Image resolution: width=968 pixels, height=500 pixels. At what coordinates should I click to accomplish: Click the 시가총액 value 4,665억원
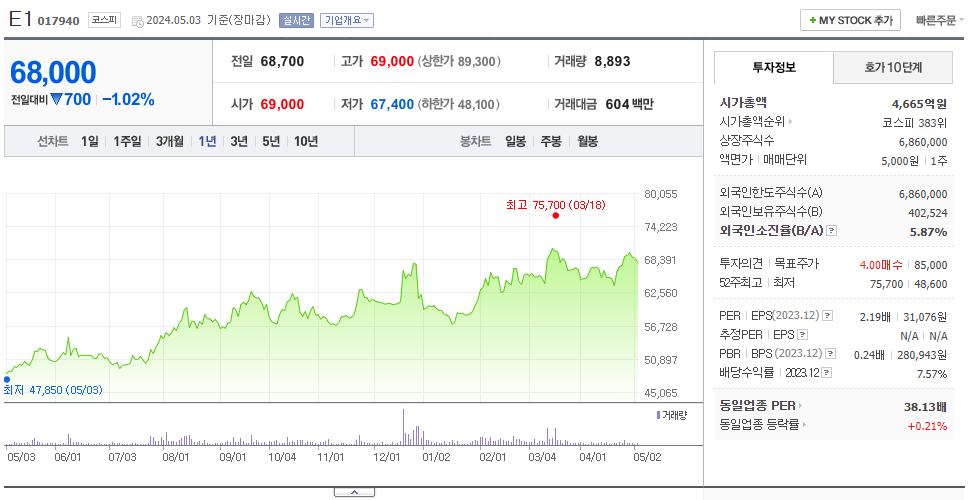click(919, 104)
